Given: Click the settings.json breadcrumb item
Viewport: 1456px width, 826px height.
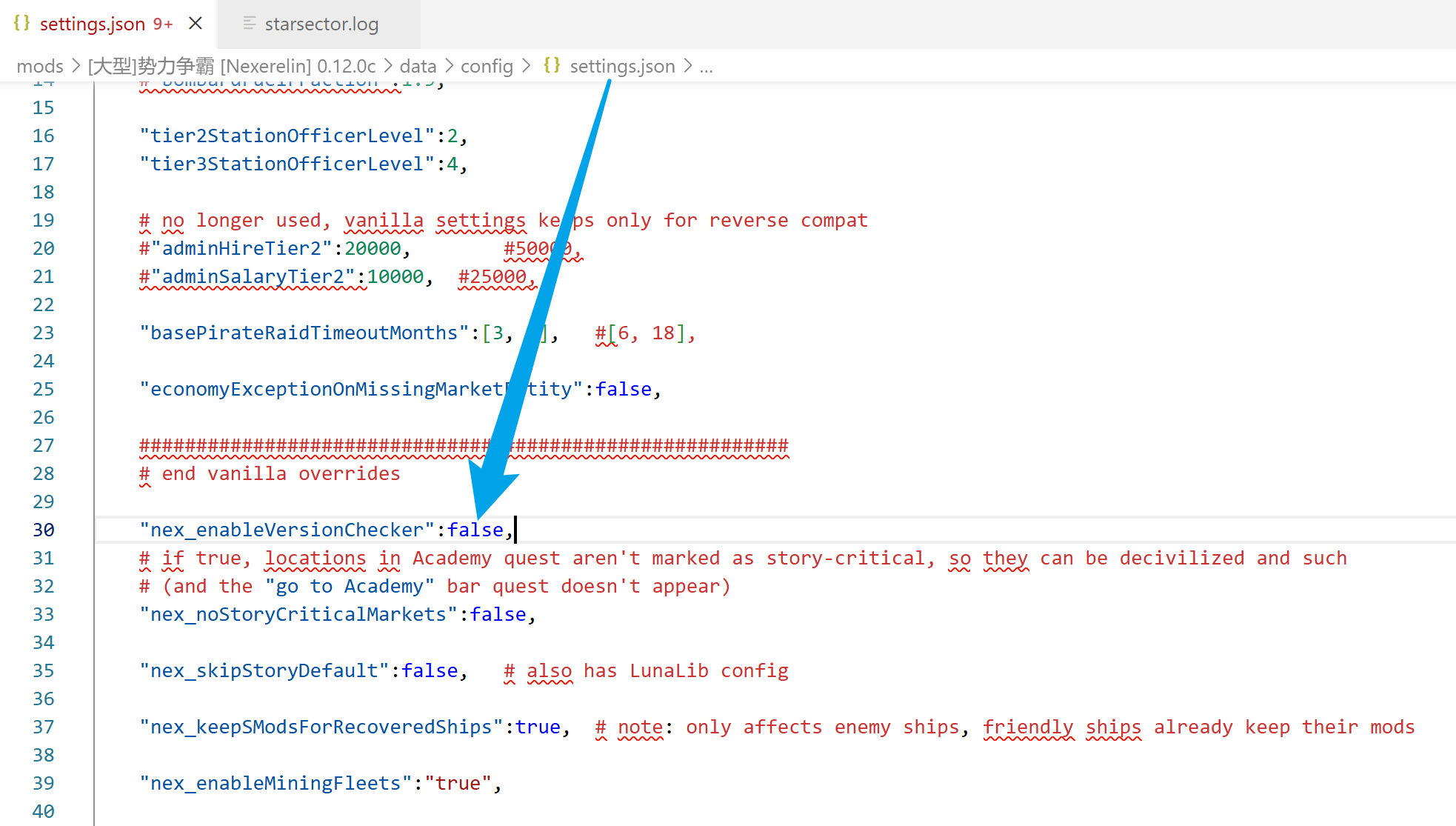Looking at the screenshot, I should click(622, 67).
